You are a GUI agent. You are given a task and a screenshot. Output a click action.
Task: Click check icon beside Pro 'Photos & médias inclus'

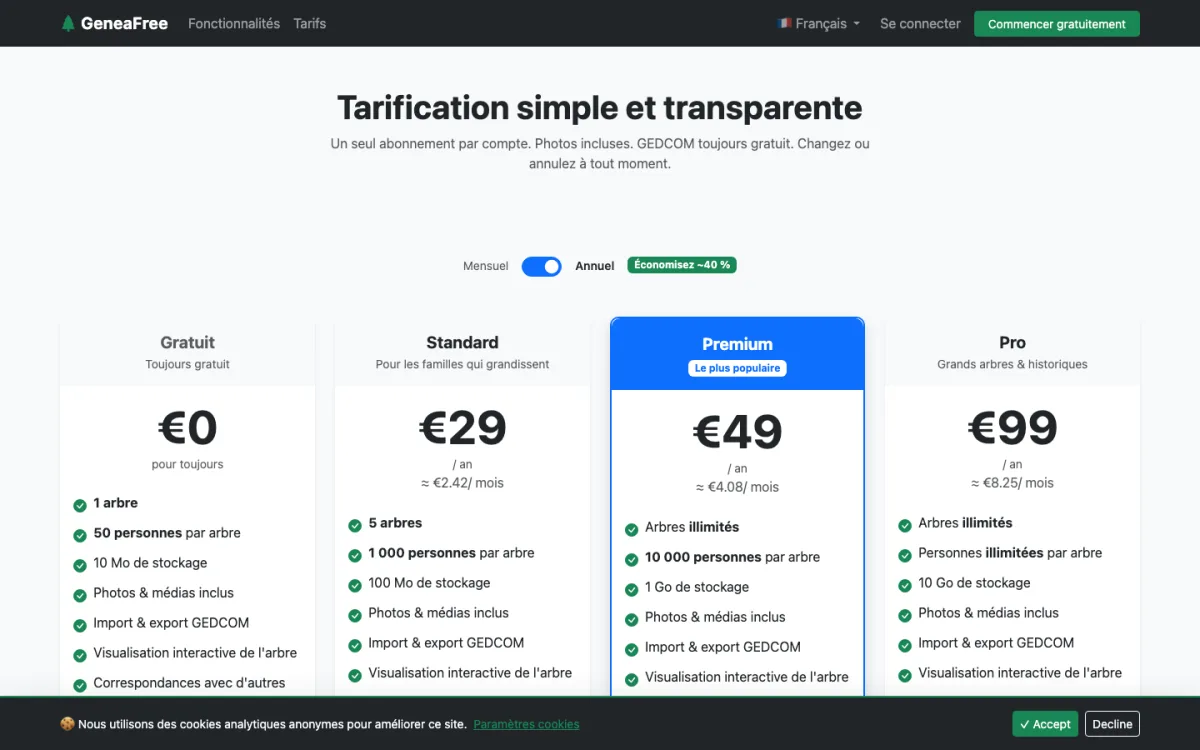tap(905, 615)
